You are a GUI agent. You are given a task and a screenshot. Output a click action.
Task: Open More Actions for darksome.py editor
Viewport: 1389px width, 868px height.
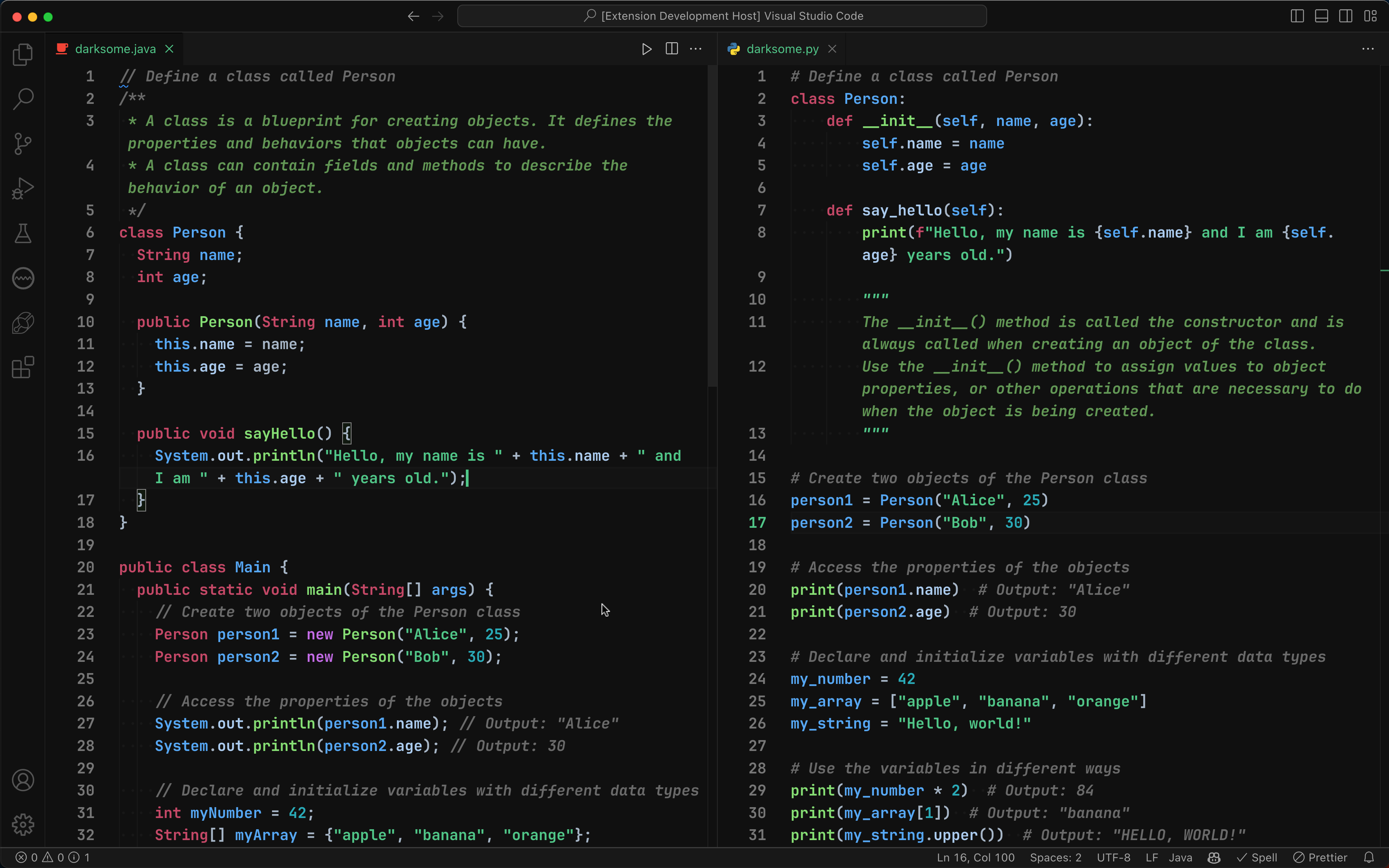(x=1368, y=49)
